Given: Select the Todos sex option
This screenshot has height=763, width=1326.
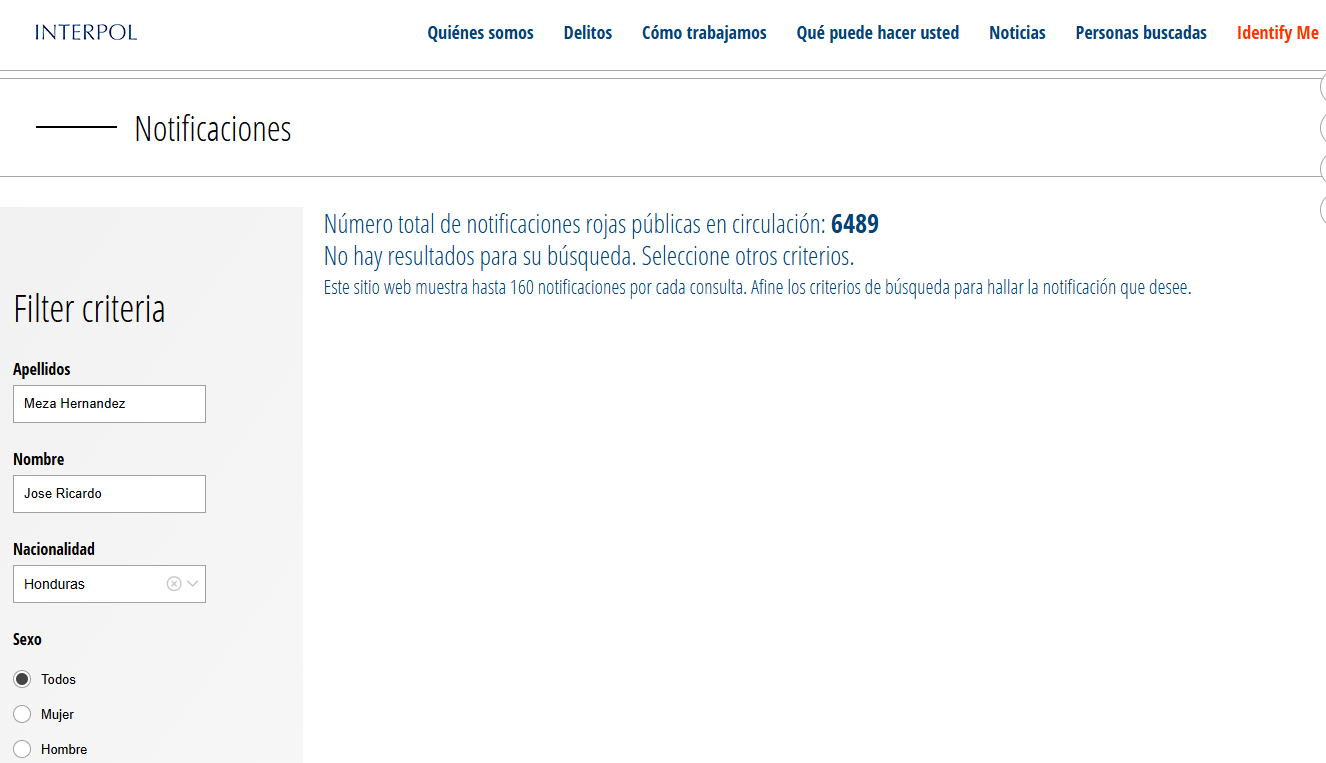Looking at the screenshot, I should pos(22,679).
